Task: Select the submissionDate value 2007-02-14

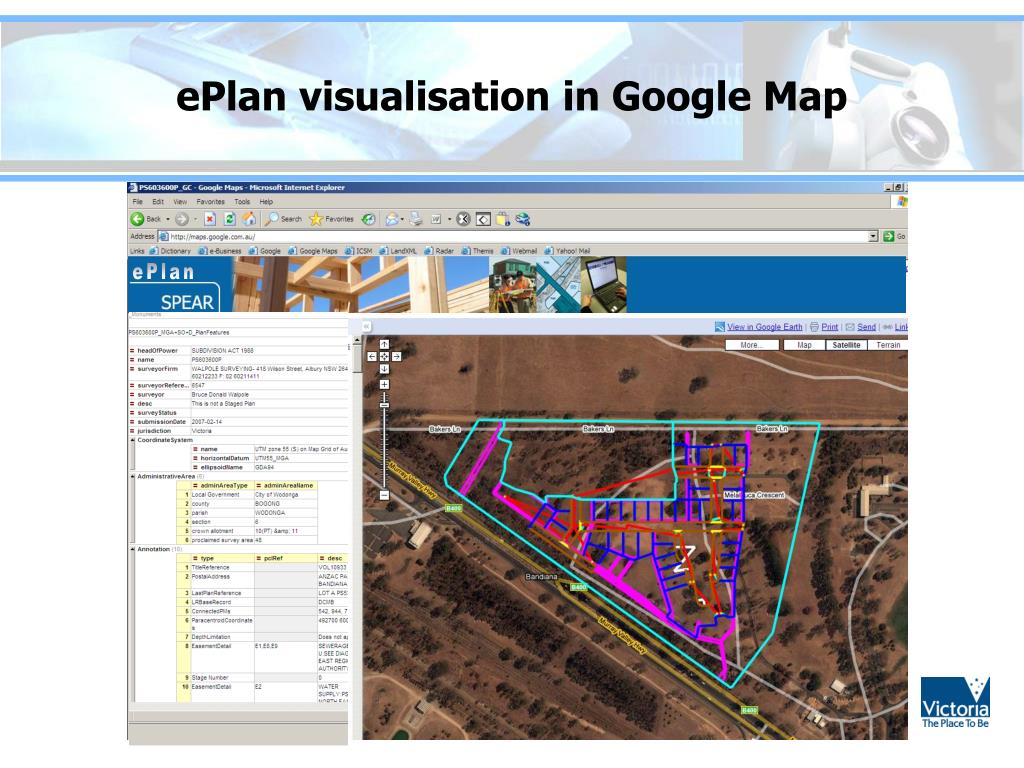Action: pyautogui.click(x=206, y=422)
